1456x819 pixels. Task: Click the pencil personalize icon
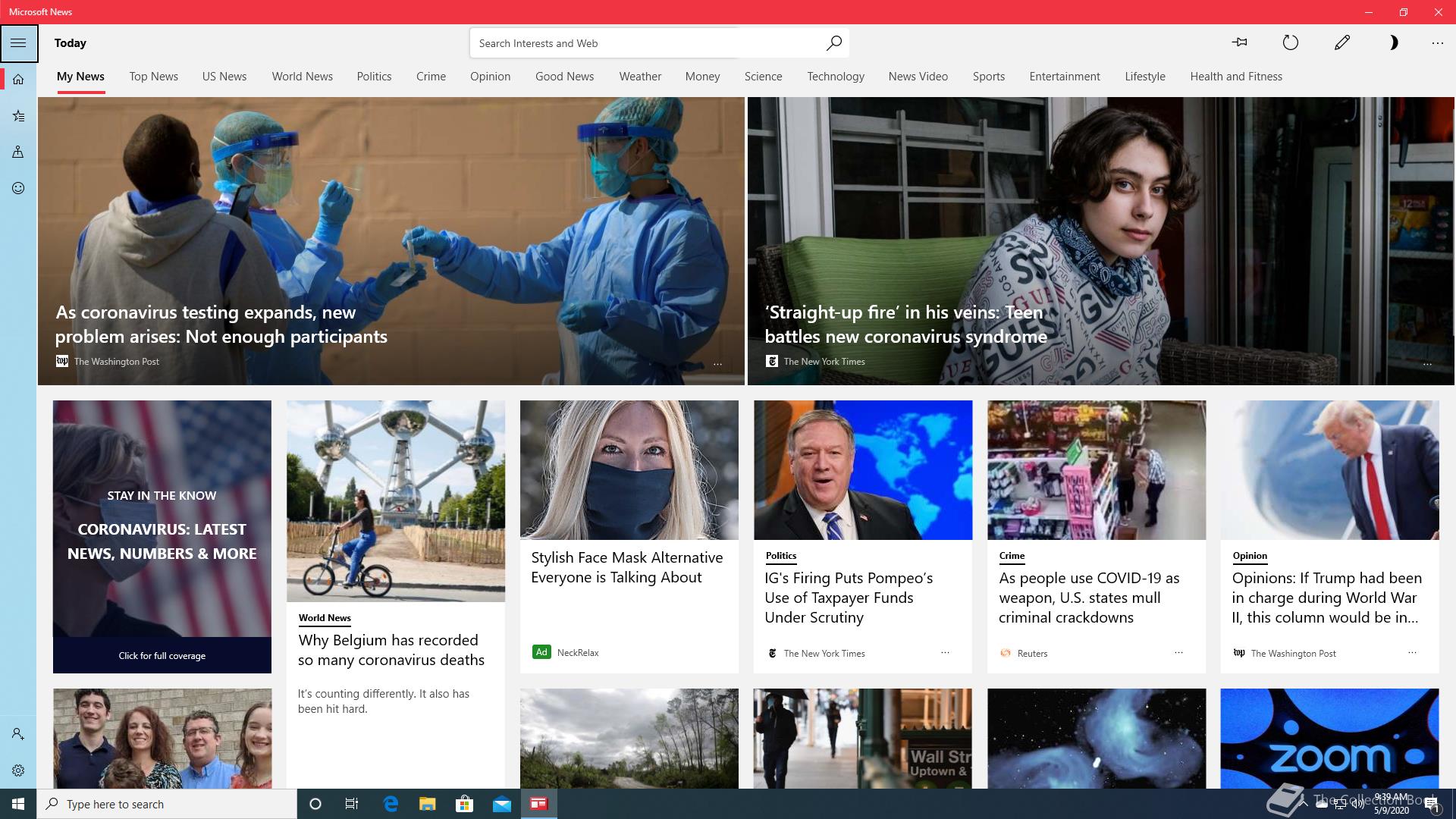point(1341,42)
